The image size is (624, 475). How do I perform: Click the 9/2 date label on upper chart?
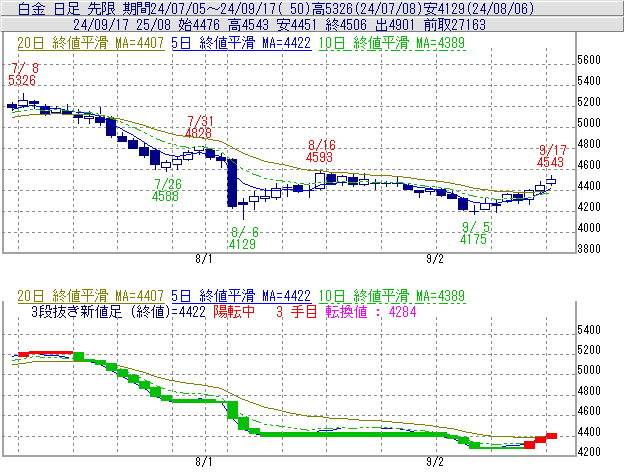click(435, 259)
